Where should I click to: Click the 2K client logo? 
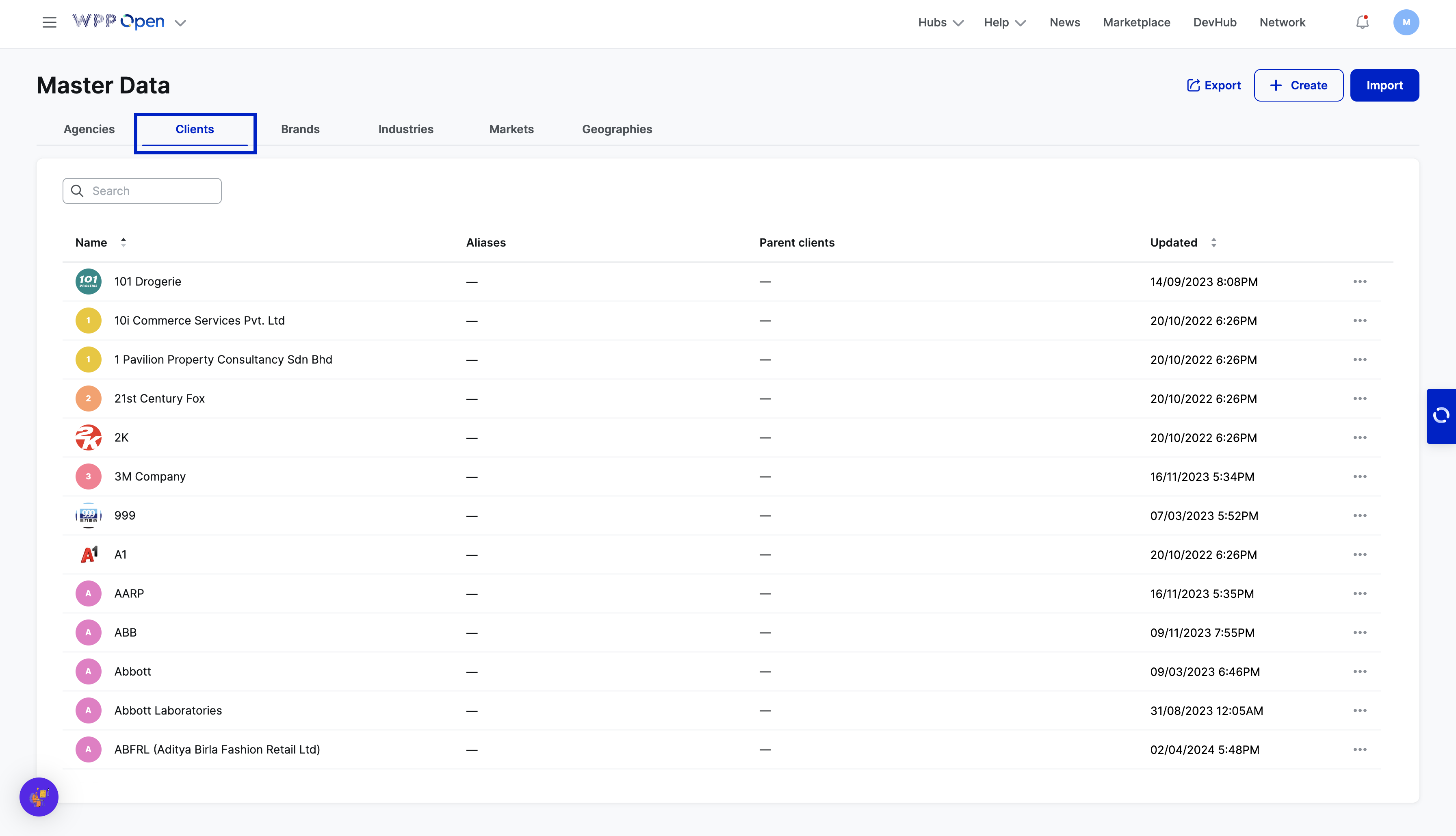pyautogui.click(x=89, y=437)
